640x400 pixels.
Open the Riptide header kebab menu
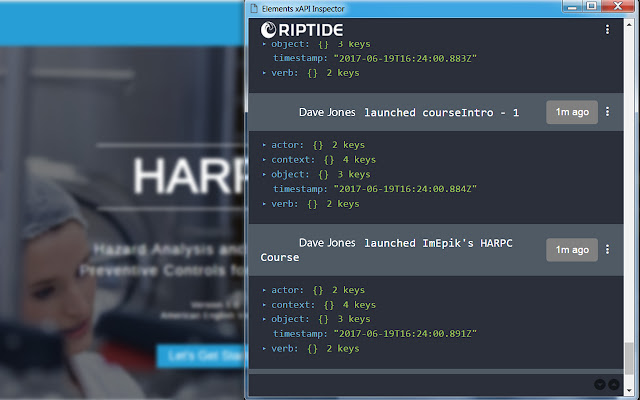607,29
